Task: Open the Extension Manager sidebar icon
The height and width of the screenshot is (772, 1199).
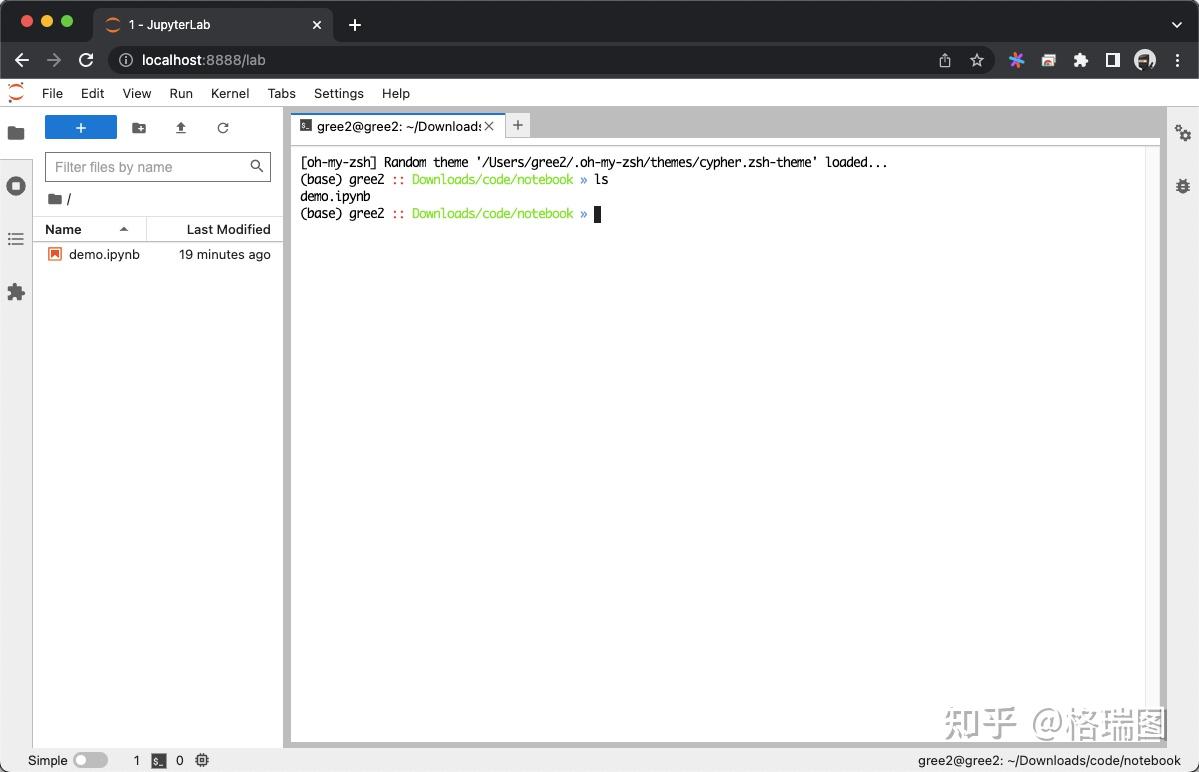Action: [16, 292]
